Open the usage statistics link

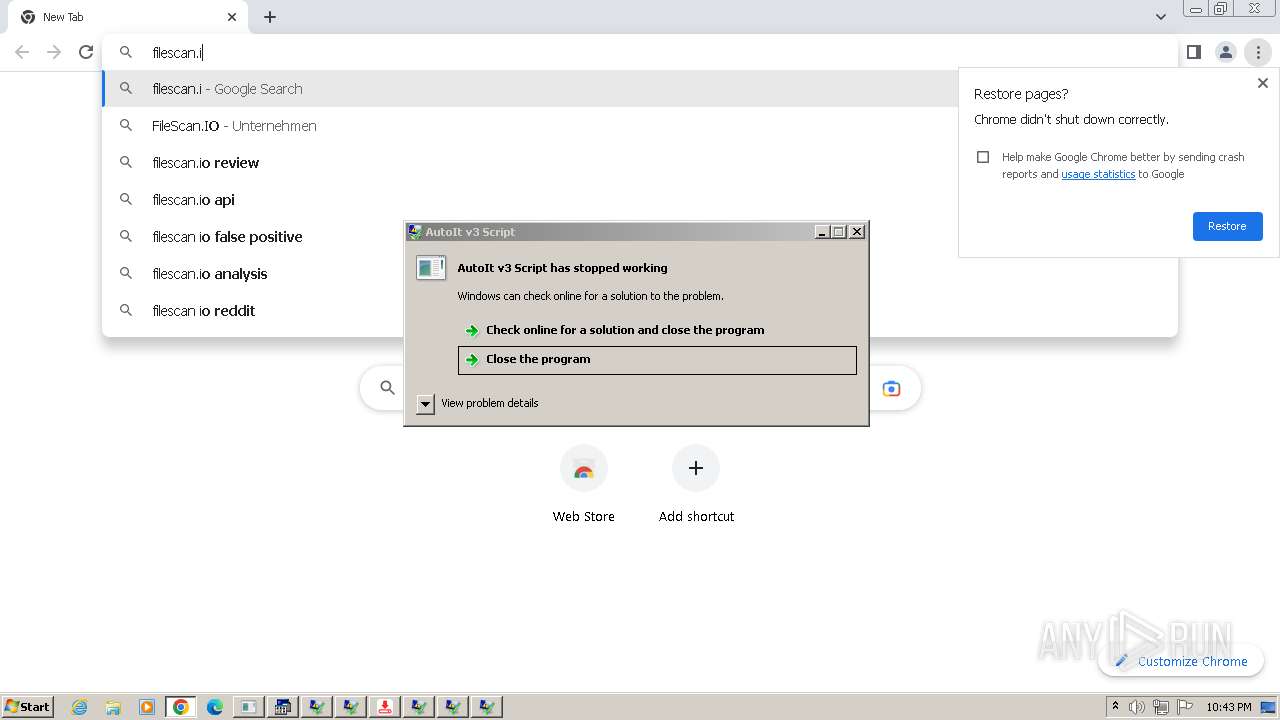coord(1098,174)
